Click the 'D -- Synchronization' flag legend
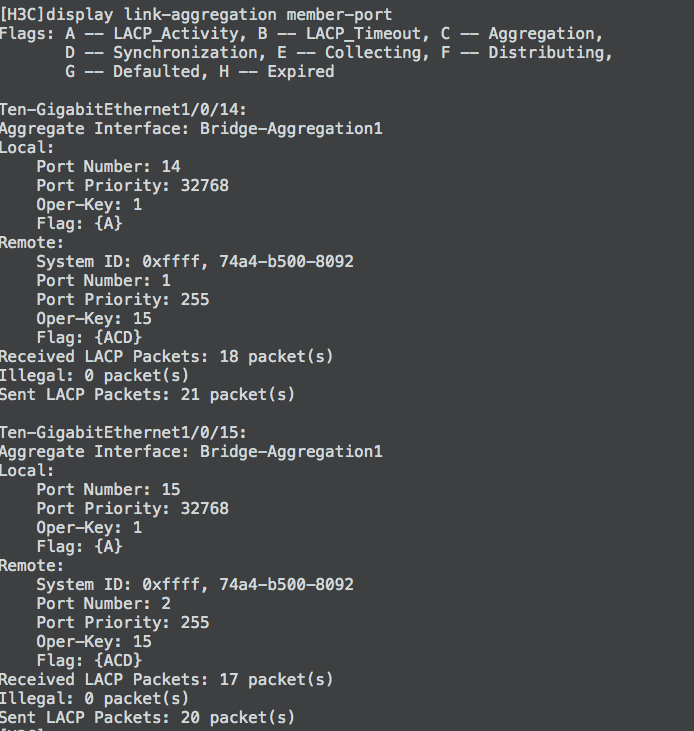 (161, 52)
